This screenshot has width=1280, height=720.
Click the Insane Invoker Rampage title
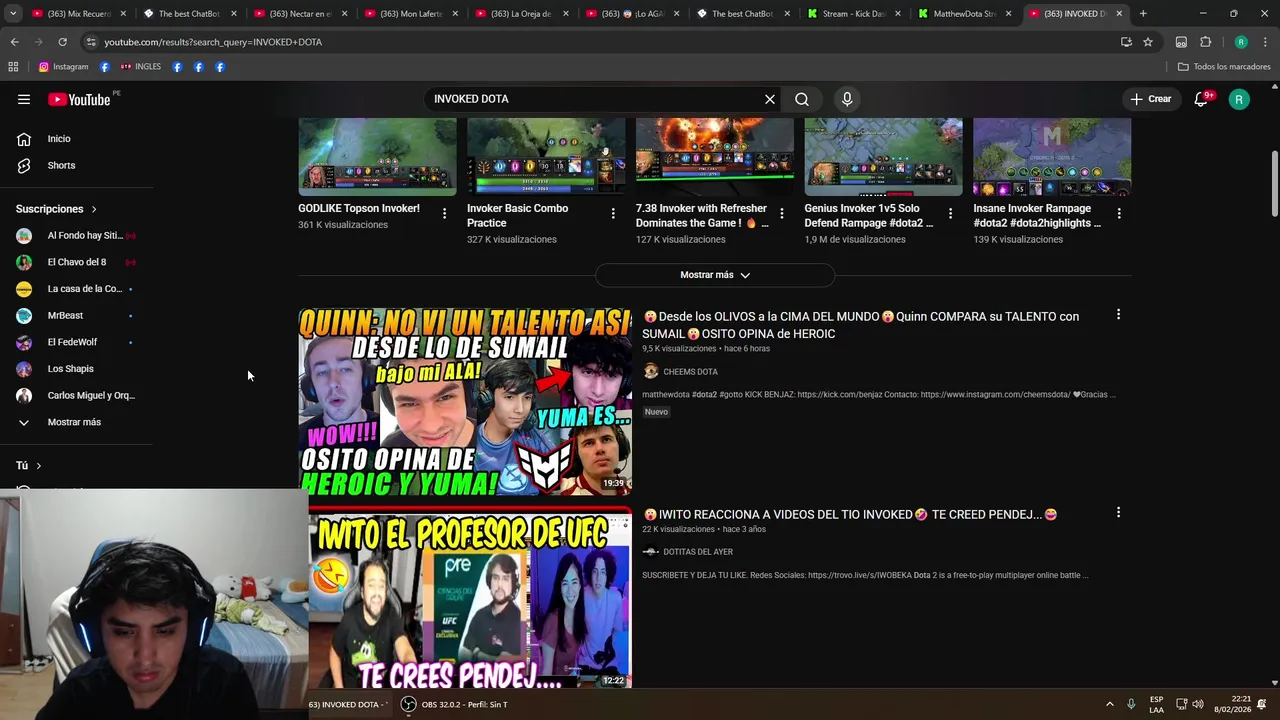(1037, 216)
